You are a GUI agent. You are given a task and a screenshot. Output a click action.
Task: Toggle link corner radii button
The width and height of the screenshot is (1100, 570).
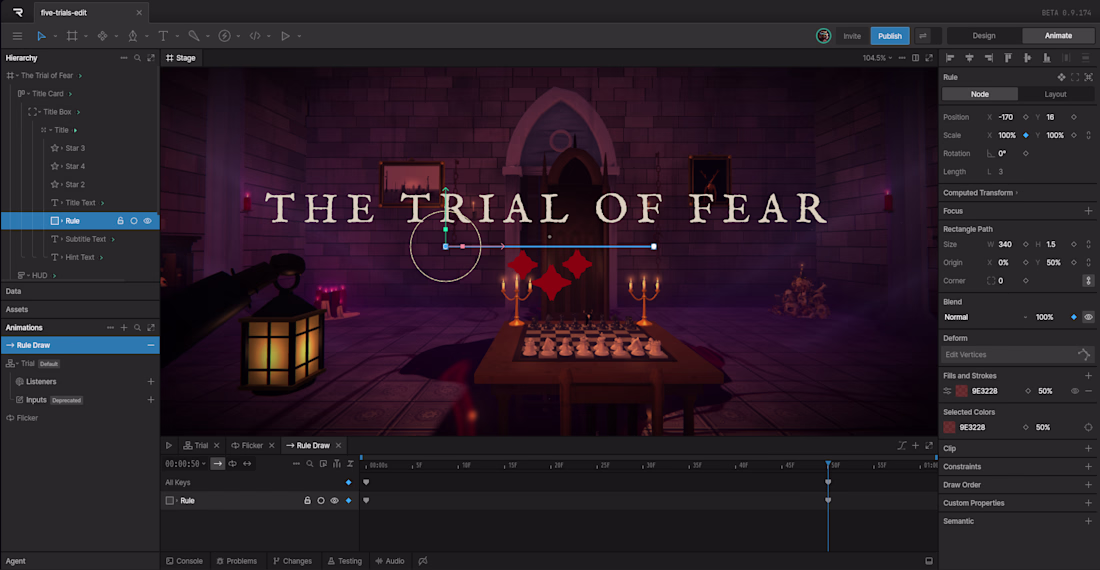coord(1088,280)
